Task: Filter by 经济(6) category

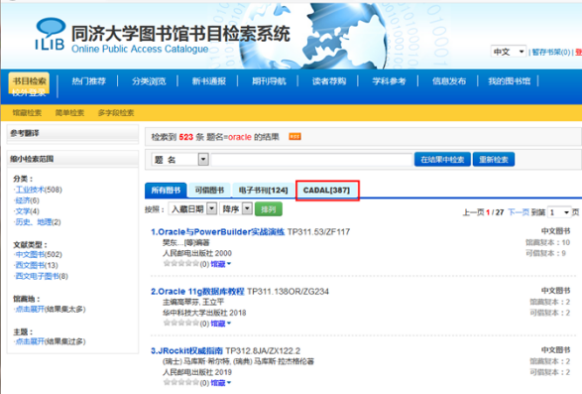Action: click(x=27, y=201)
